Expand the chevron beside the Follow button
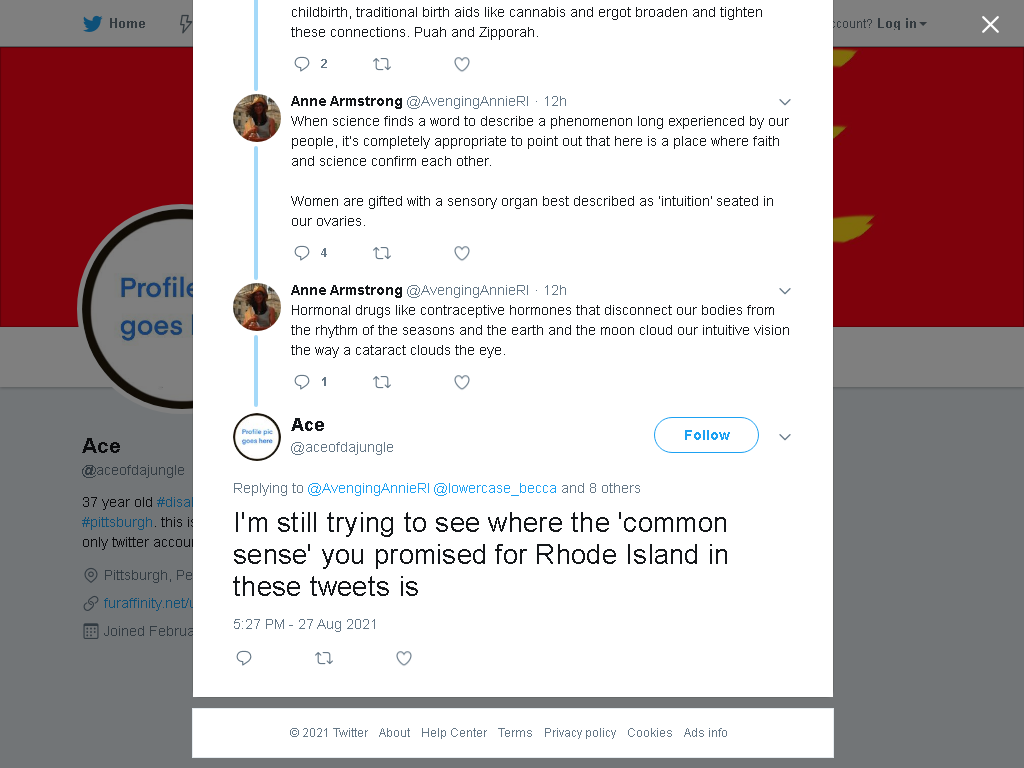Screen dimensions: 1024x768 pyautogui.click(x=785, y=437)
